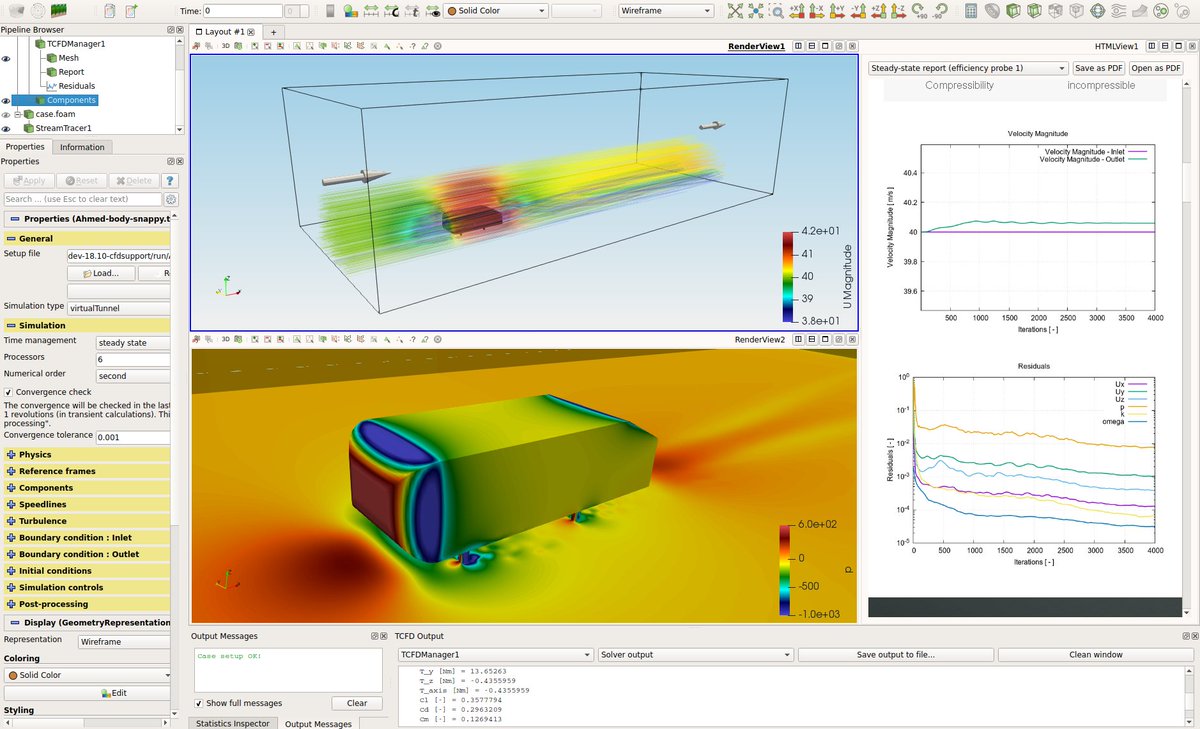Select the Output Messages bottom tab
This screenshot has height=729, width=1200.
(318, 723)
